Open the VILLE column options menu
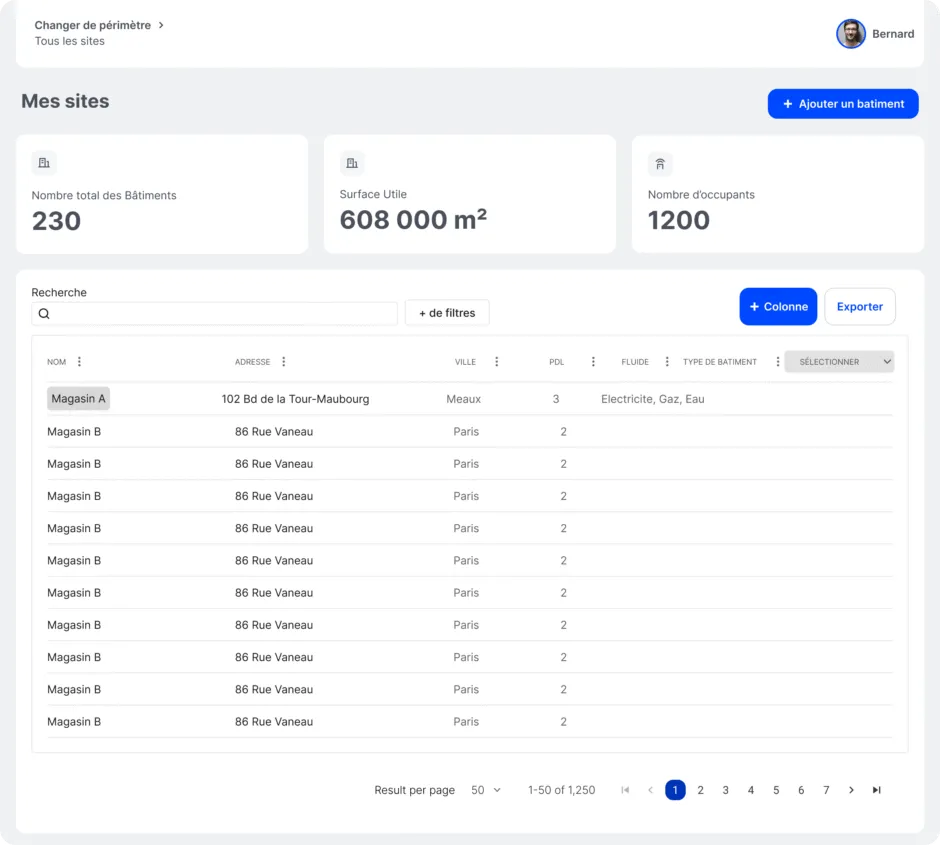This screenshot has width=940, height=845. (x=497, y=362)
